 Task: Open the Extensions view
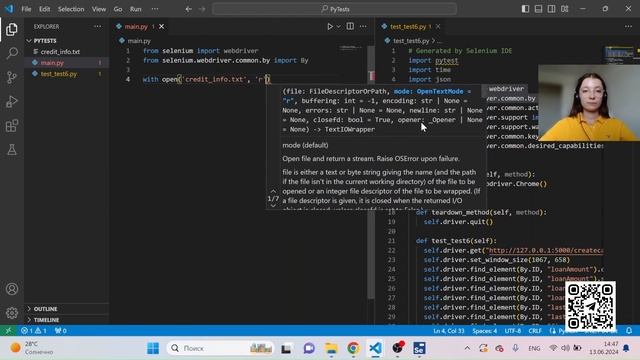click(x=12, y=125)
